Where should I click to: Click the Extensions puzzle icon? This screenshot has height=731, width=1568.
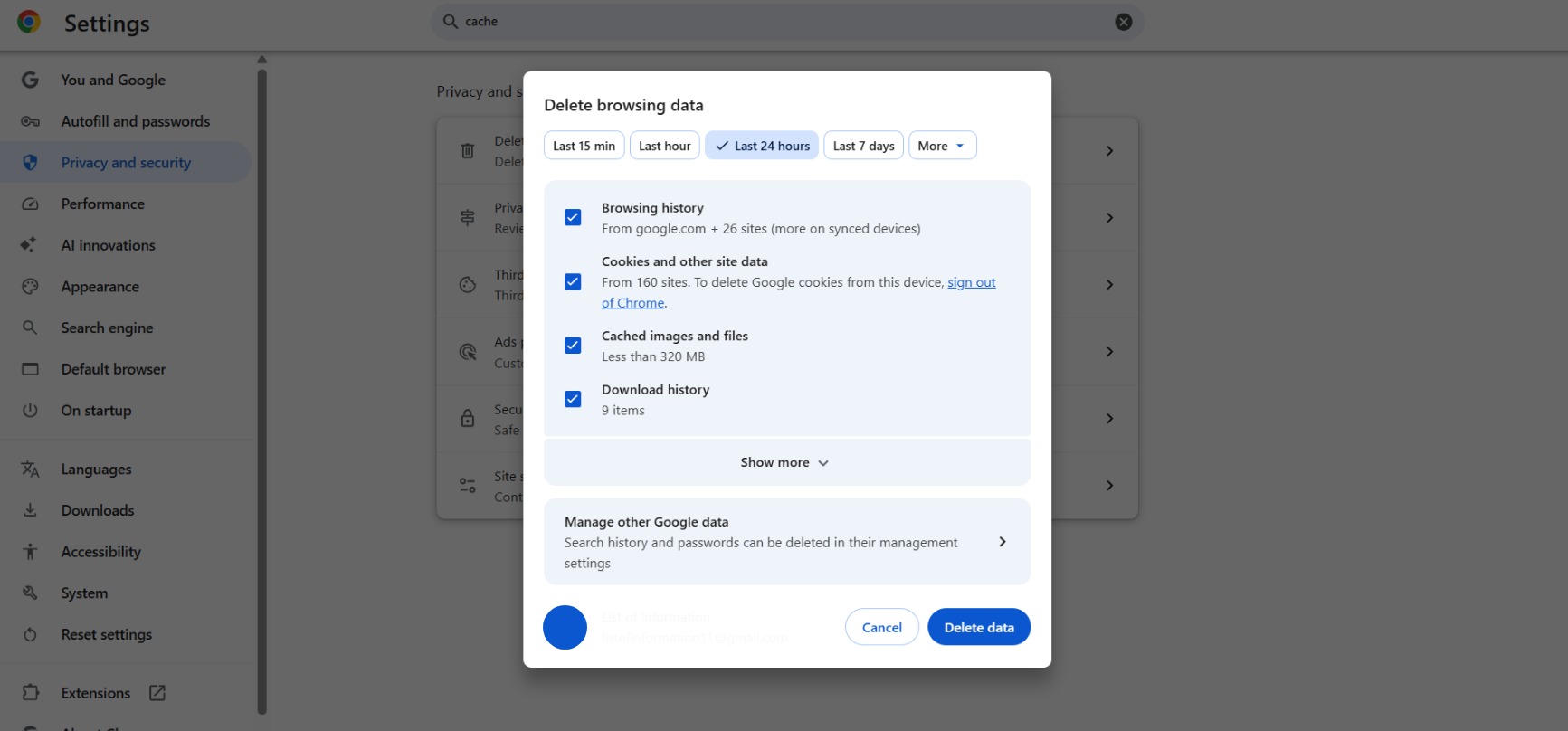(x=30, y=692)
